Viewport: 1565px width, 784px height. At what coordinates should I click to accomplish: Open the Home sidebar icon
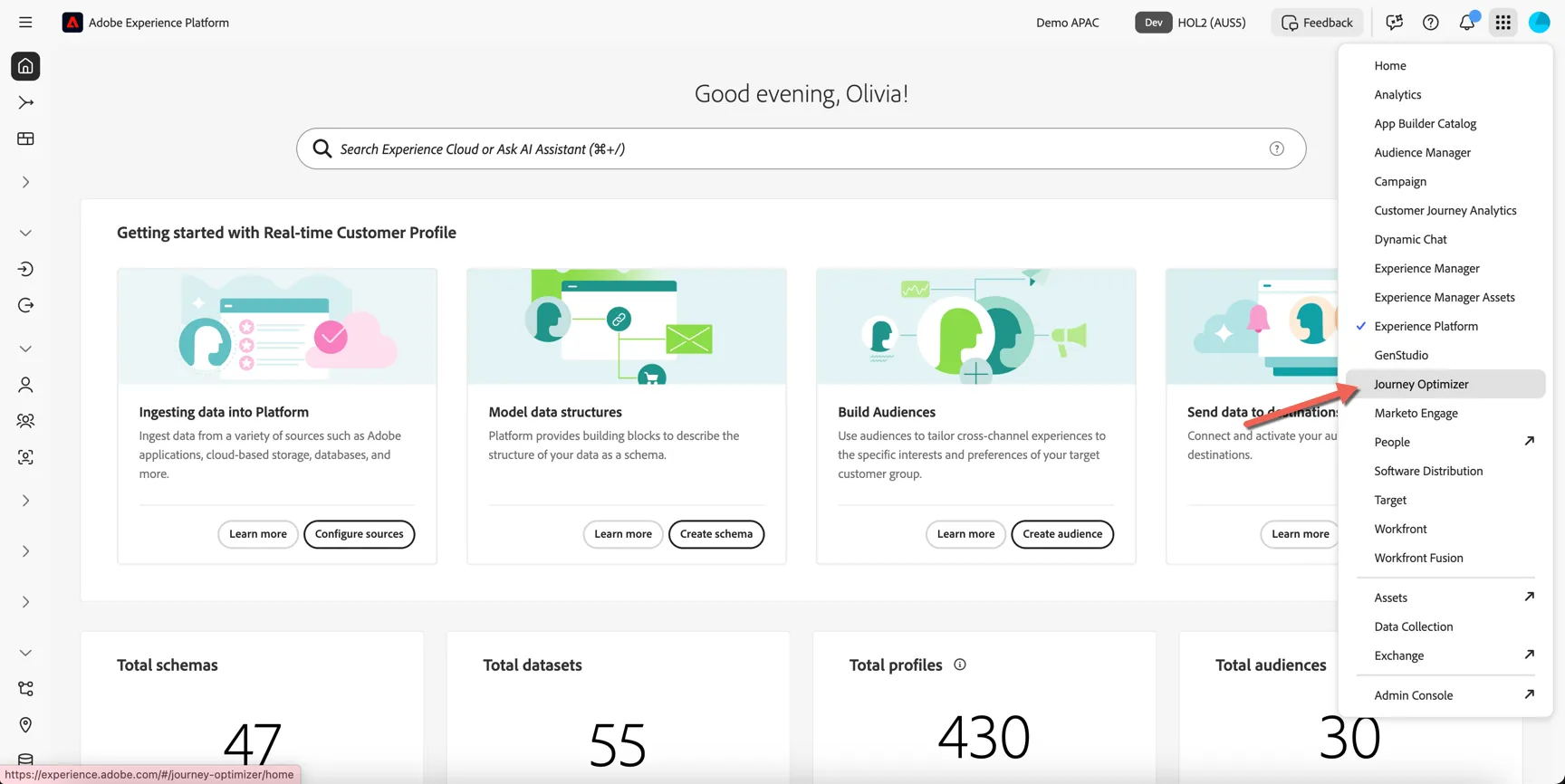[25, 66]
